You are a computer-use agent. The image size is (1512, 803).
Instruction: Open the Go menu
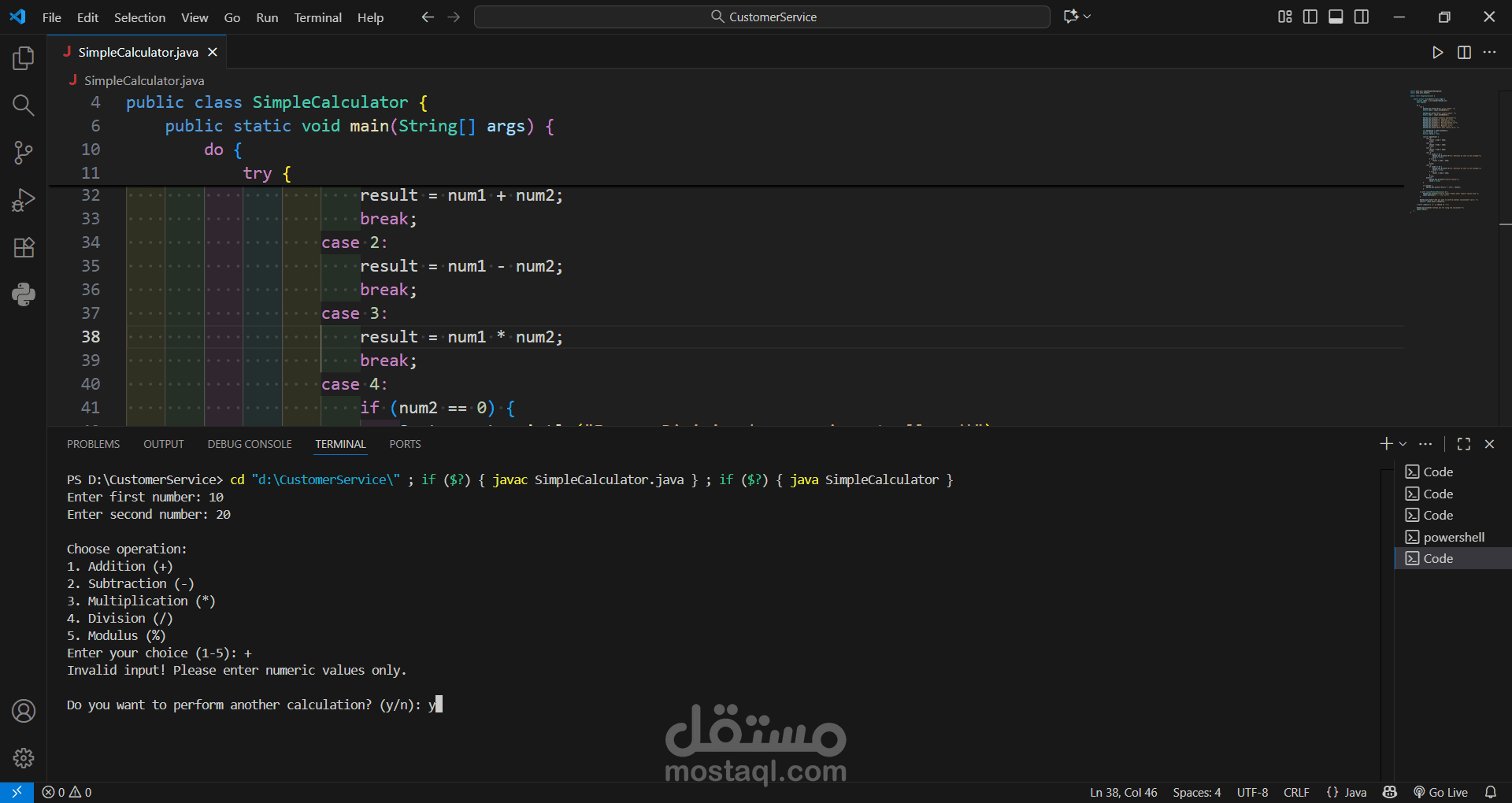(232, 17)
